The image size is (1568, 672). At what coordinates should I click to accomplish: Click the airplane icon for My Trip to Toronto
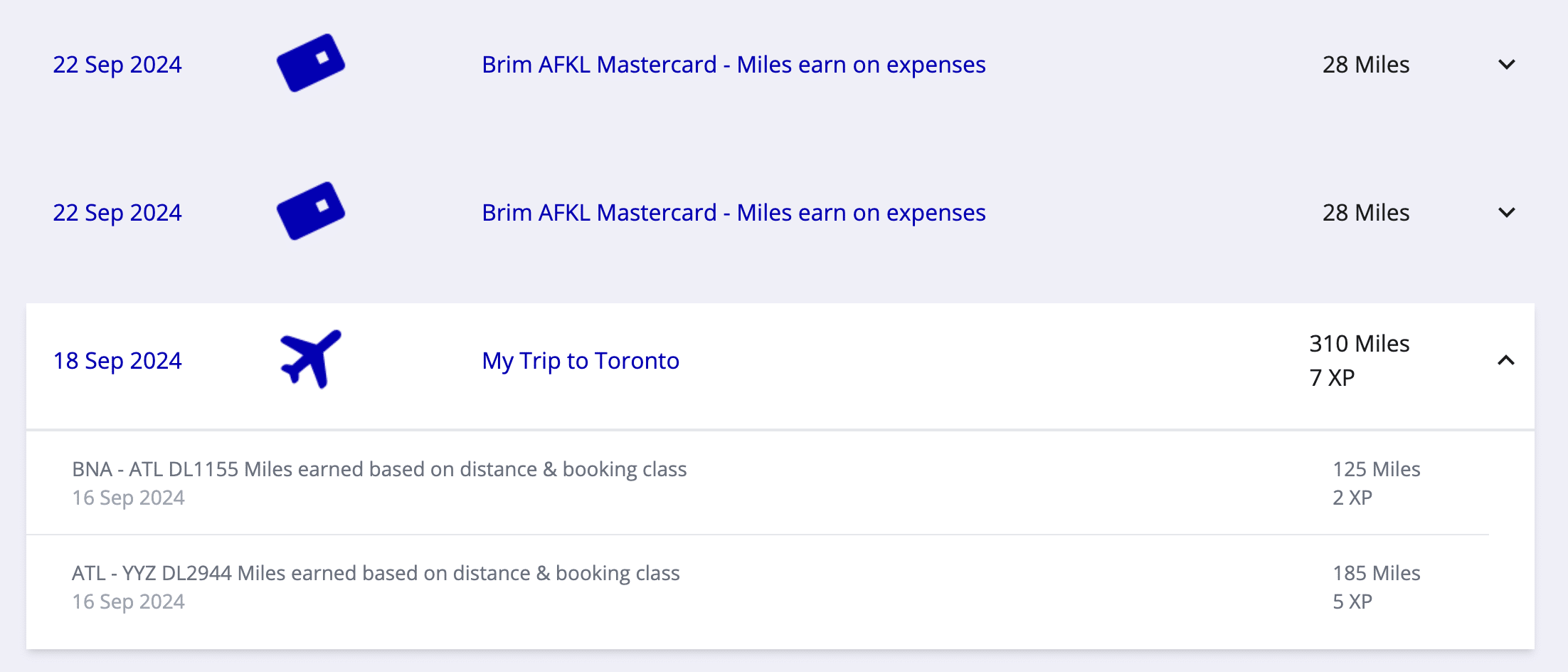(x=311, y=359)
